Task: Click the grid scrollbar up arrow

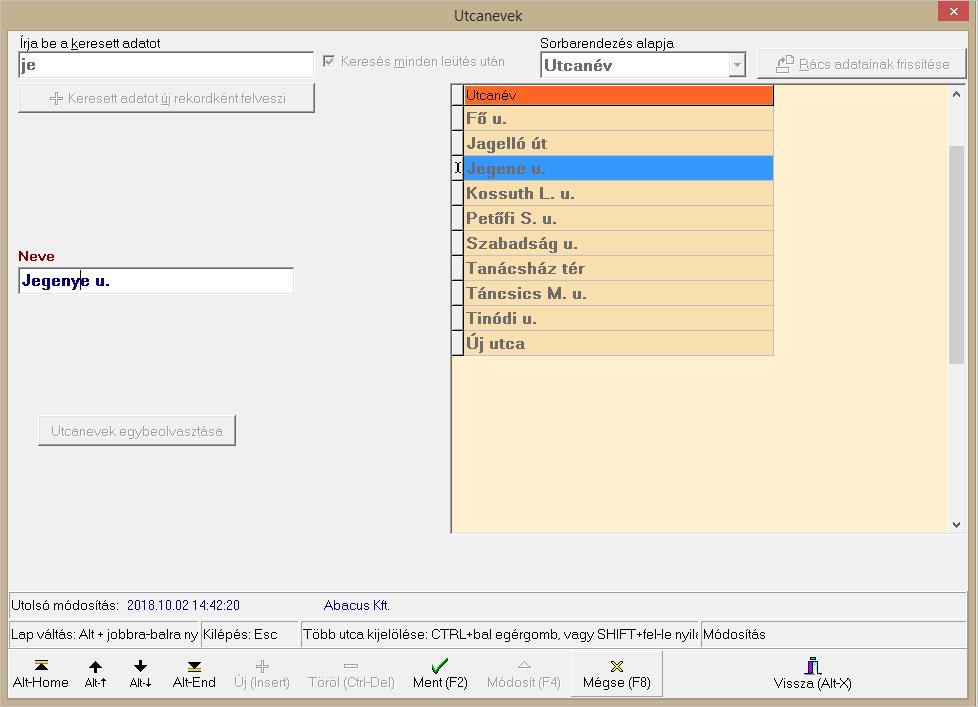Action: point(956,95)
